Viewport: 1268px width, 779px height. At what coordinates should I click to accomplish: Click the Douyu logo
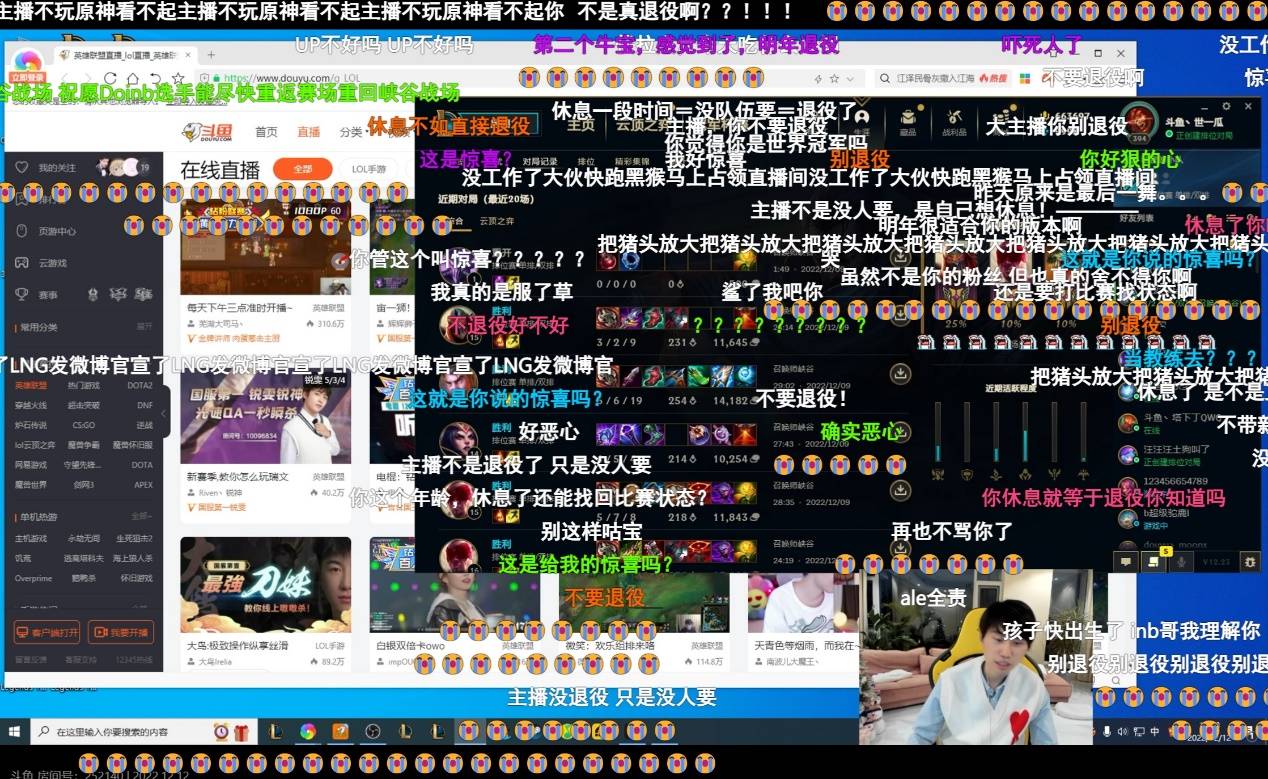(x=206, y=132)
